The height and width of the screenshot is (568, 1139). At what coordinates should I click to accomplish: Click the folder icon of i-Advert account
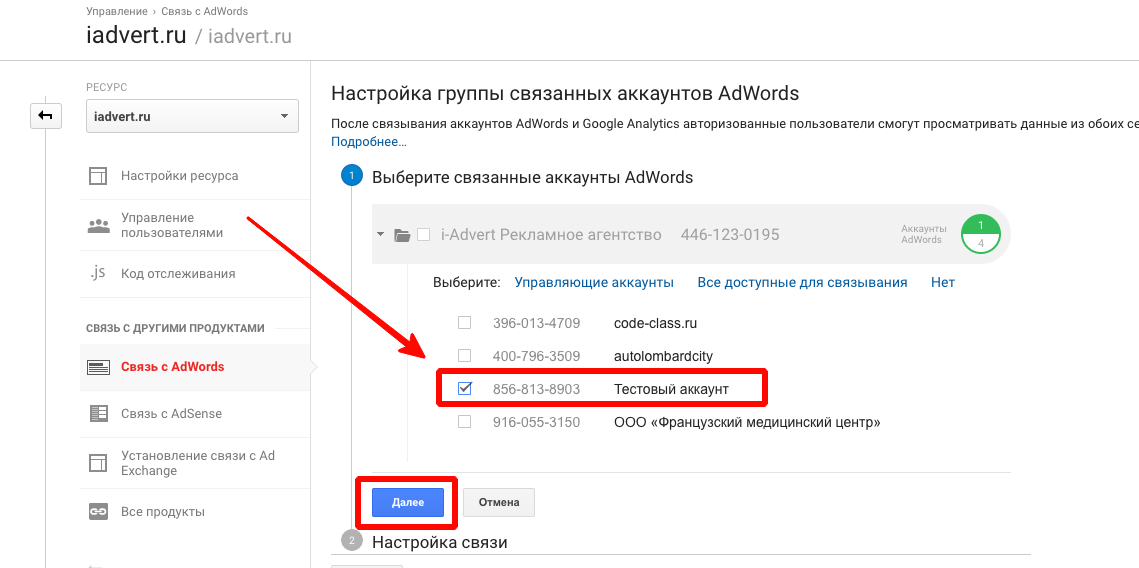tap(402, 235)
